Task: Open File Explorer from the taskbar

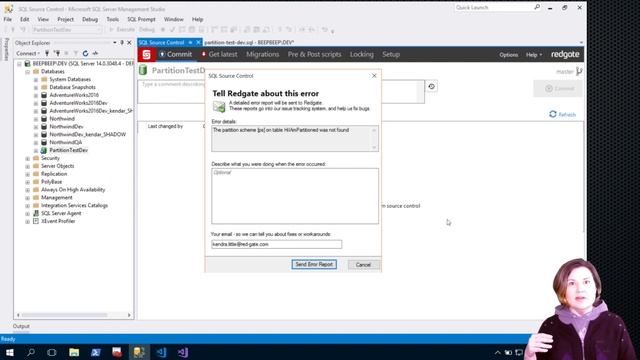Action: tap(74, 352)
